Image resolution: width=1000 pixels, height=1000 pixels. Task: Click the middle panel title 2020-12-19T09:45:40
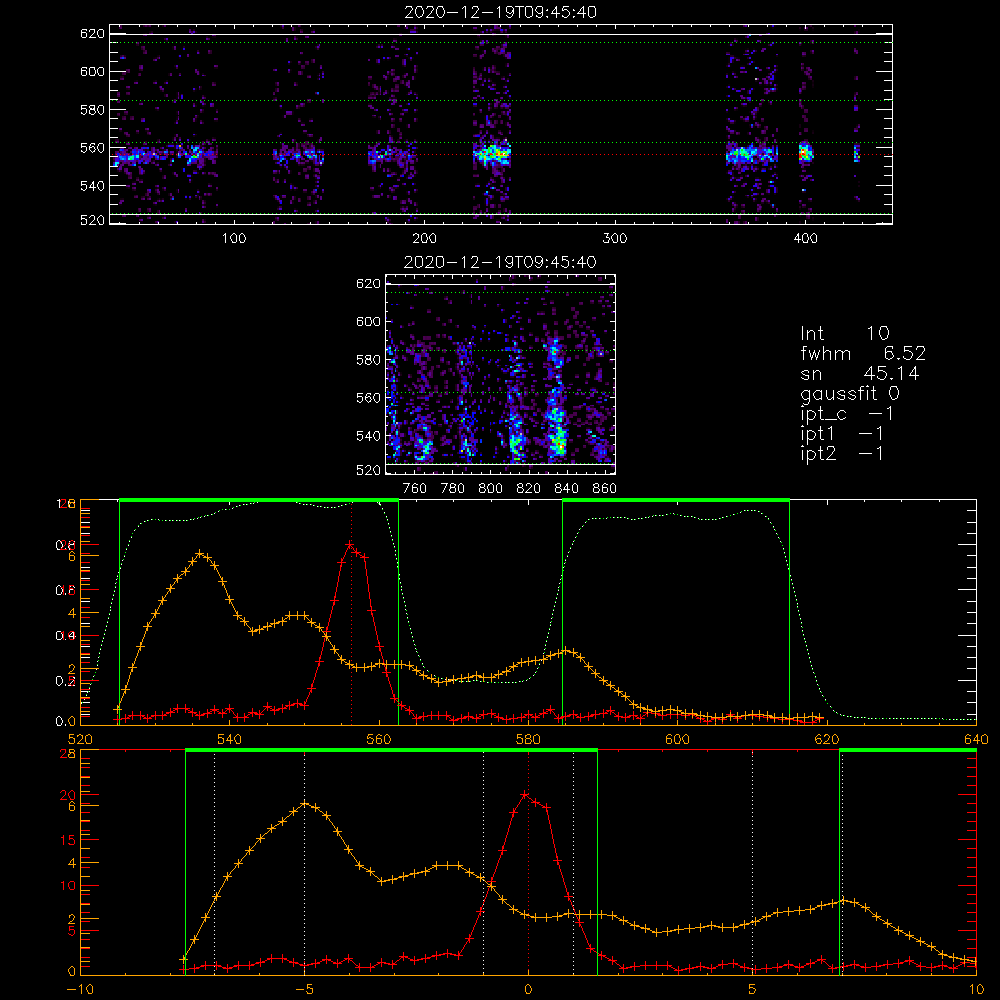(501, 262)
